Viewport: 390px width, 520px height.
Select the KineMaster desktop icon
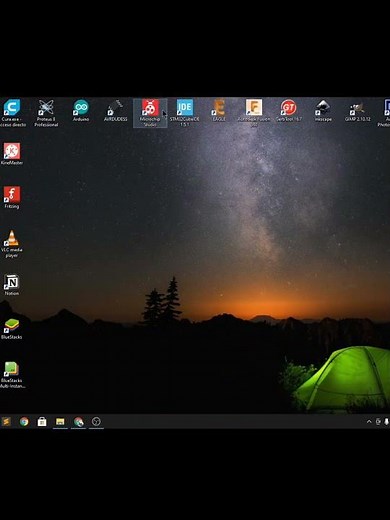[12, 154]
